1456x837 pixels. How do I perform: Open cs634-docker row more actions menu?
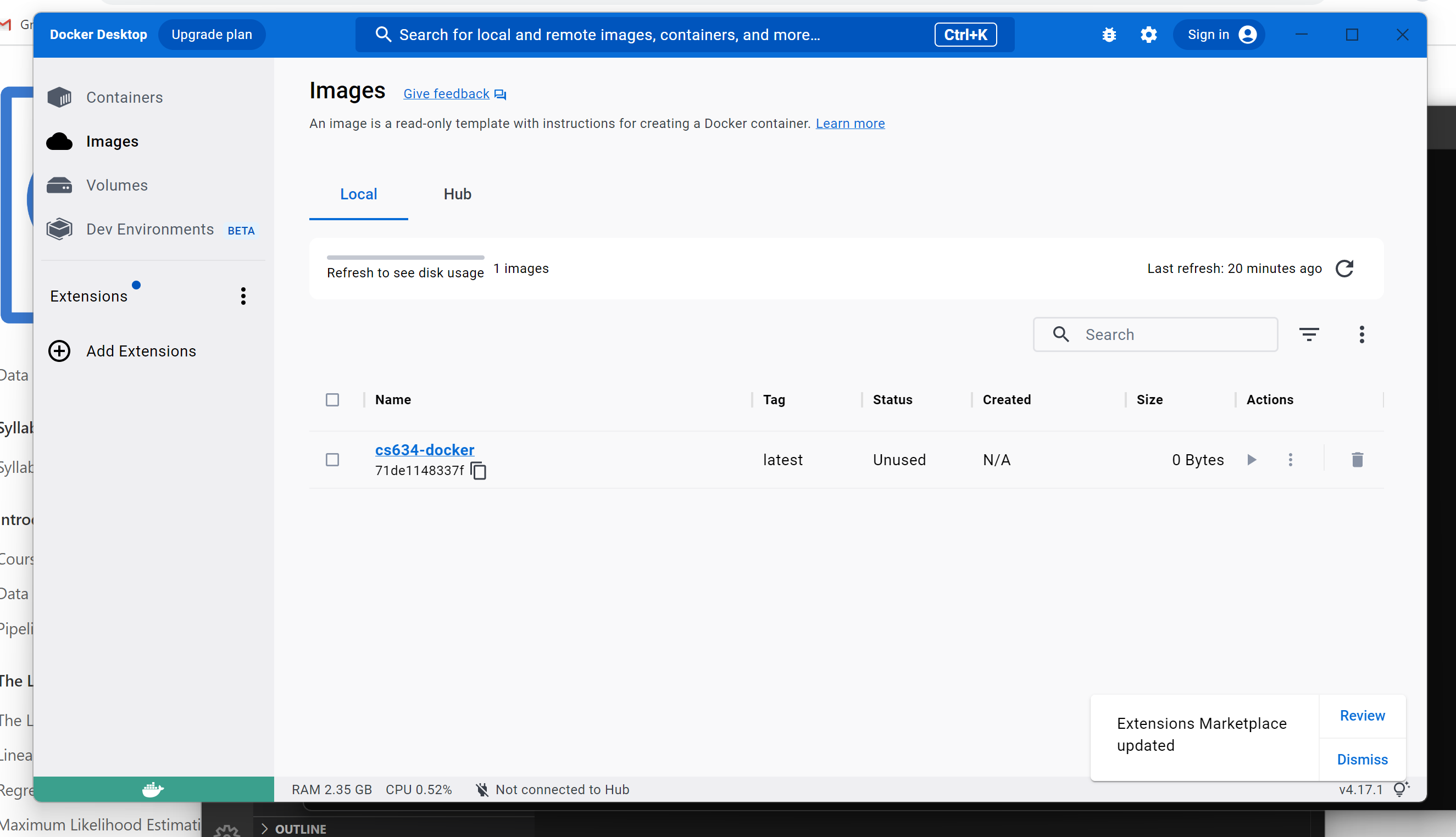pyautogui.click(x=1290, y=459)
